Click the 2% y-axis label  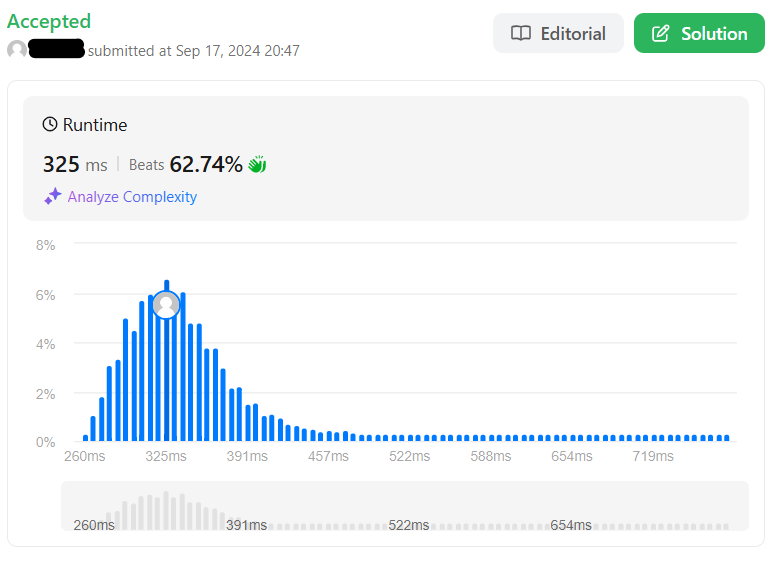tap(46, 394)
